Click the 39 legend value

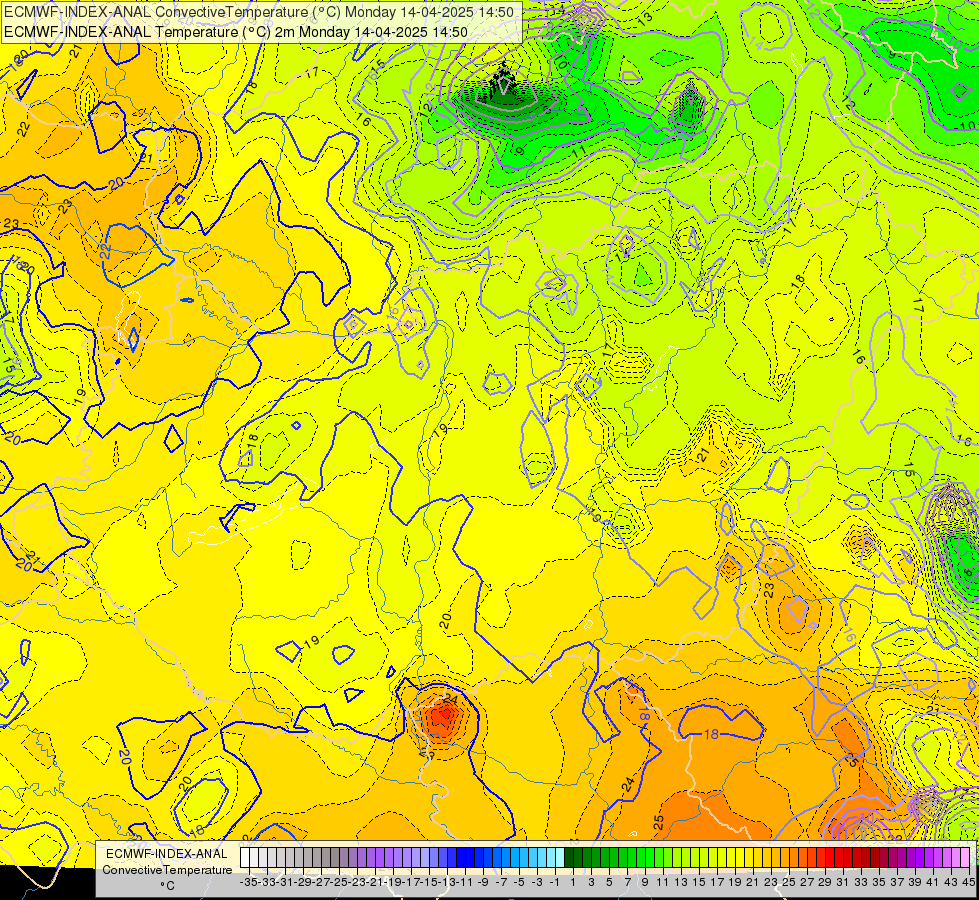(915, 882)
